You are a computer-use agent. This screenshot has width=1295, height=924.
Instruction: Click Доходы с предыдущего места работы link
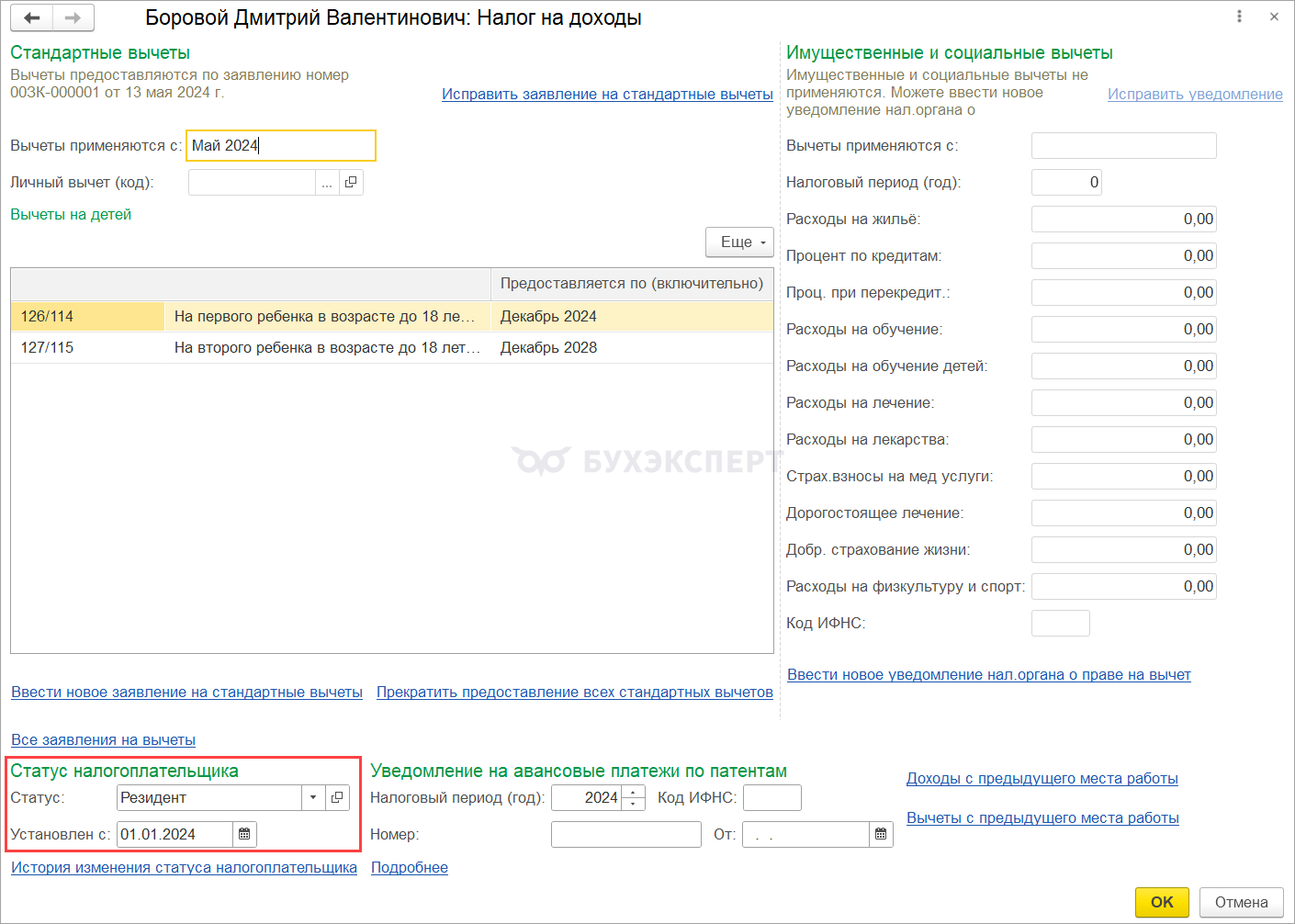[1042, 778]
